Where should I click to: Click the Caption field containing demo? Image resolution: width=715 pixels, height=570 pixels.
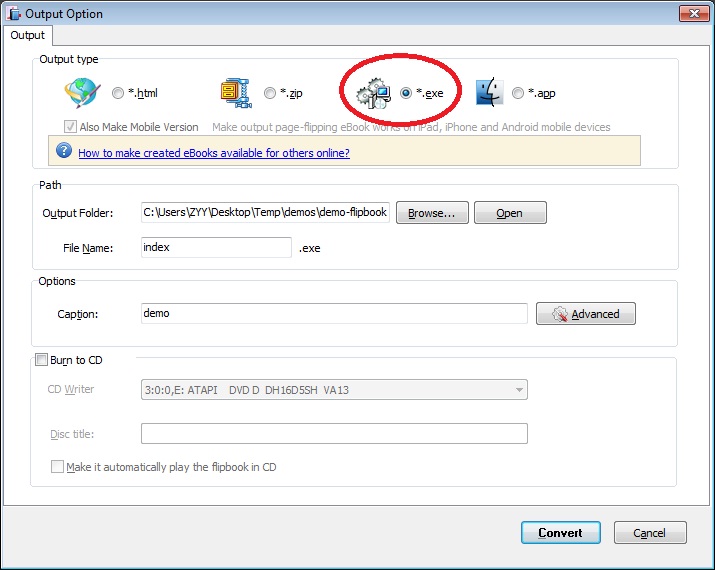click(334, 314)
